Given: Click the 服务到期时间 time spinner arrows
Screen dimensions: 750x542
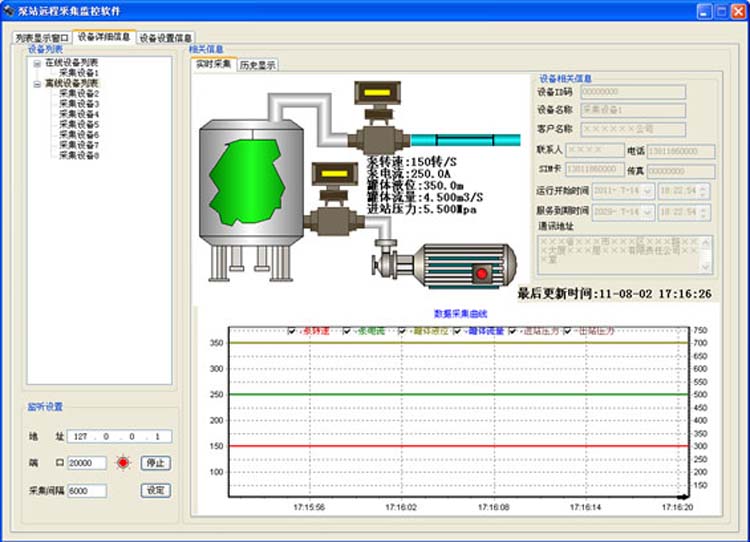Looking at the screenshot, I should tap(703, 212).
